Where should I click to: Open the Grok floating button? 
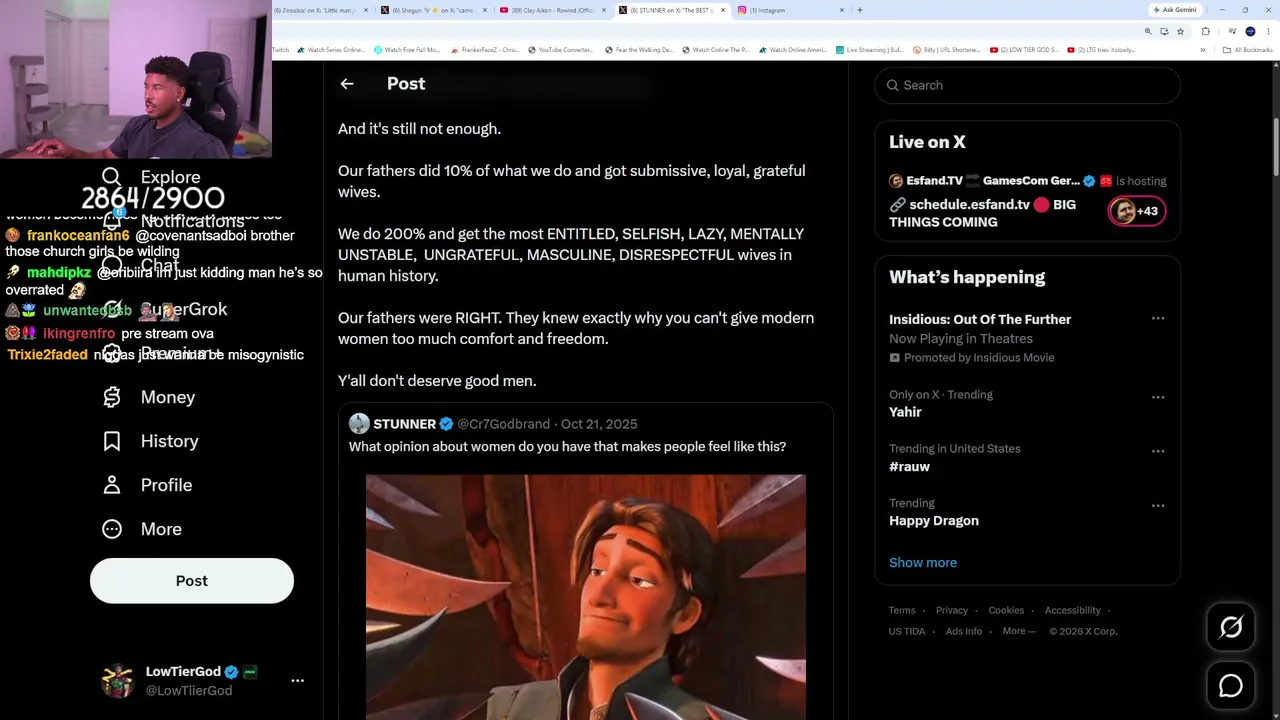pyautogui.click(x=1231, y=627)
